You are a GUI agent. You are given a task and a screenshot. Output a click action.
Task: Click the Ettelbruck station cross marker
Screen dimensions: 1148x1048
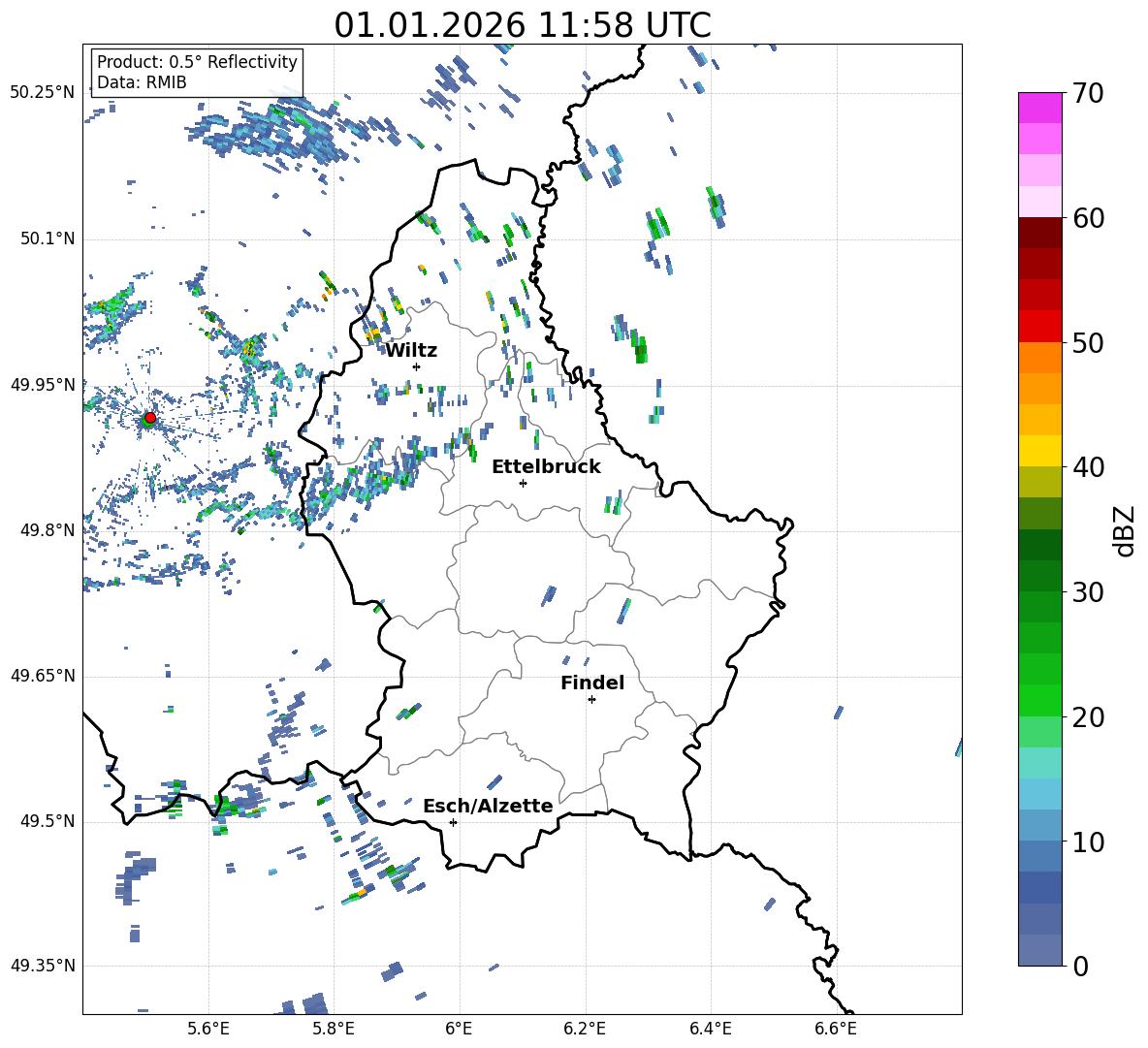click(523, 483)
